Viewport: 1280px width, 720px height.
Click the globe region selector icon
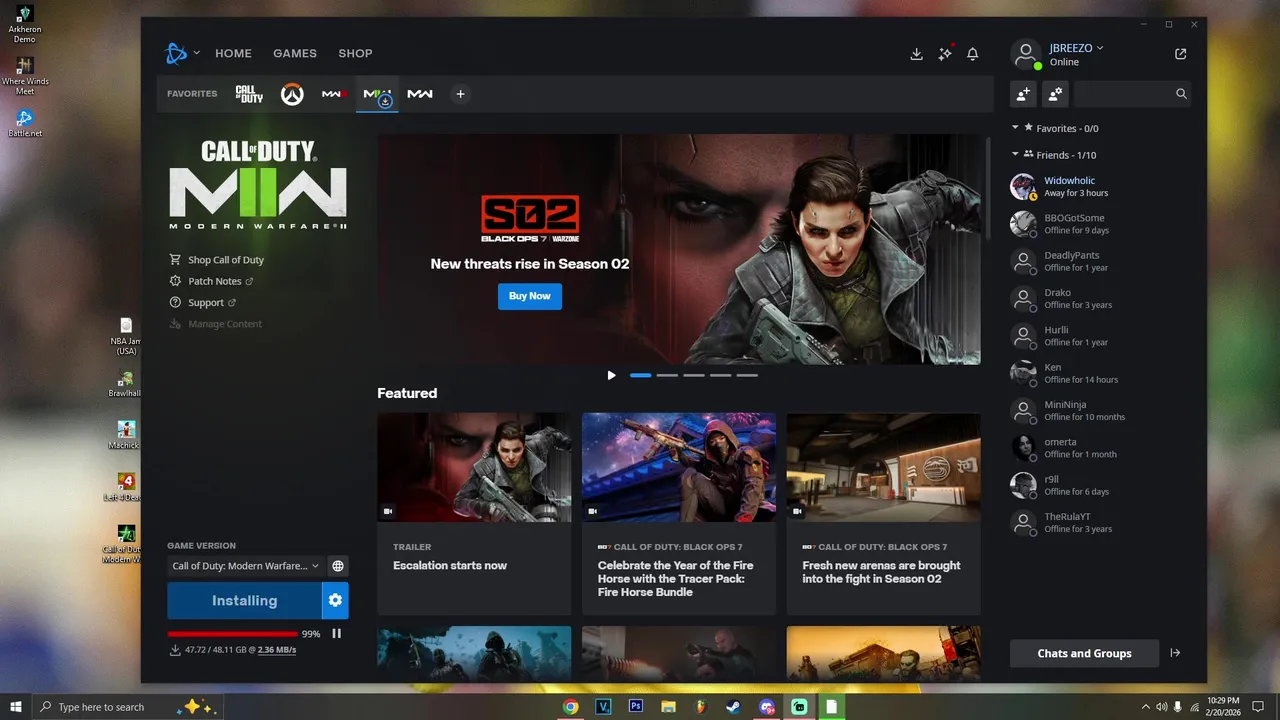point(338,566)
